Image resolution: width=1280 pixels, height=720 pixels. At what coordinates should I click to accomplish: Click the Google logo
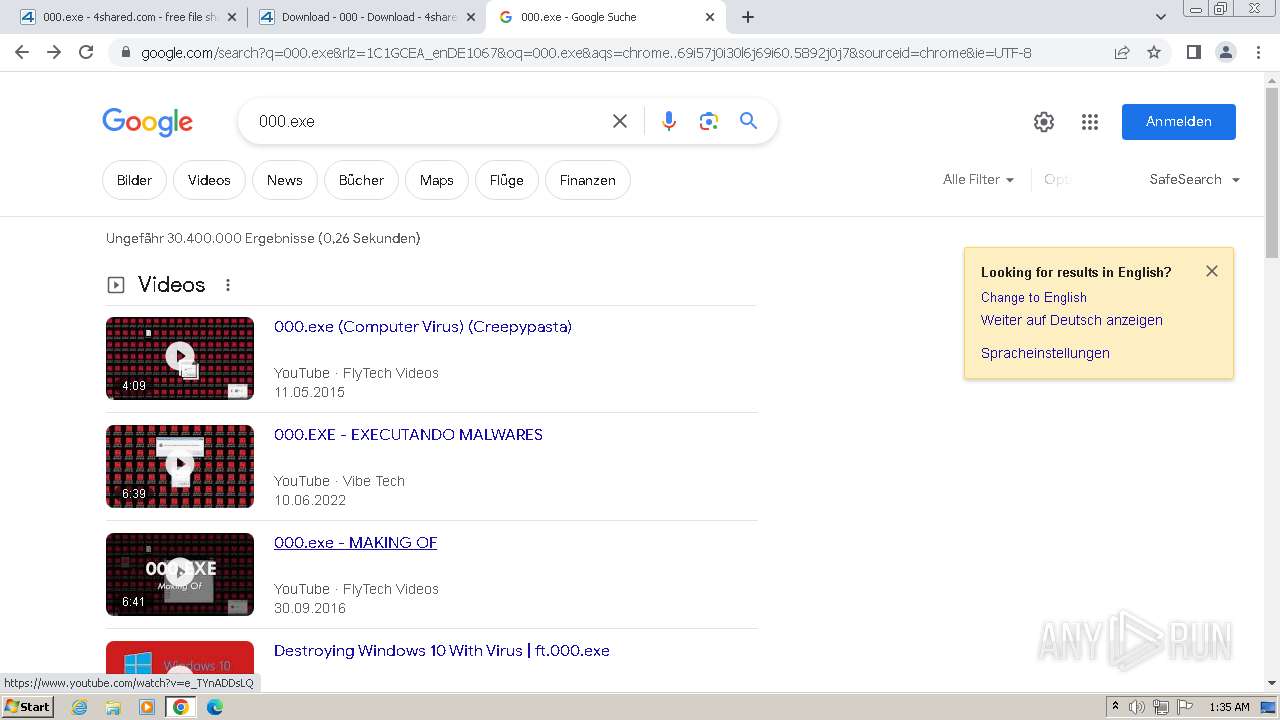coord(147,122)
